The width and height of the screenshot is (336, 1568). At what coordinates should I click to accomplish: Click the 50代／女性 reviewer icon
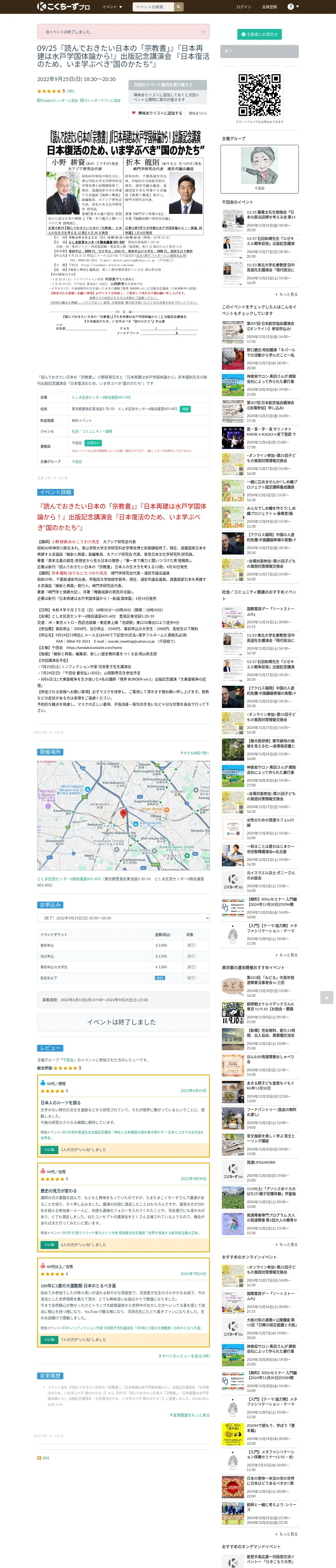click(x=43, y=1171)
